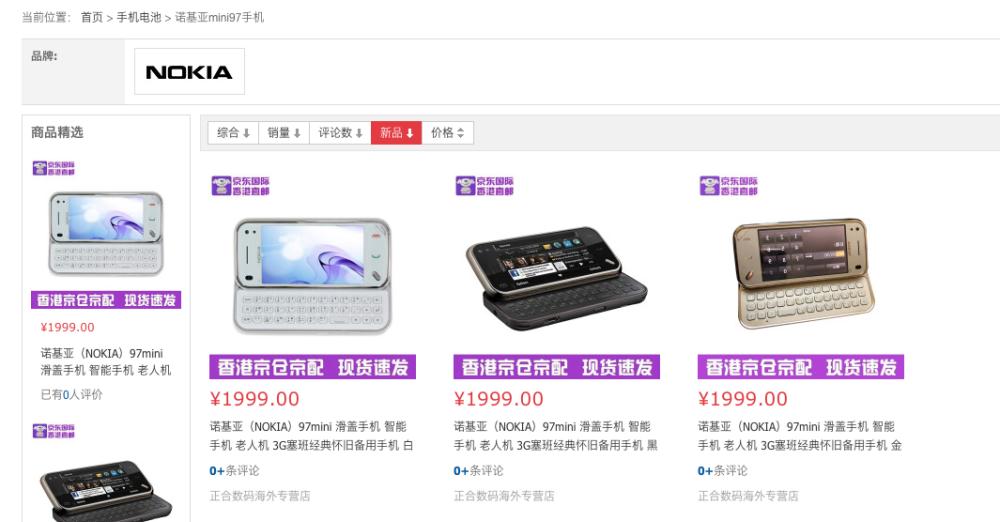Open 手机电池 breadcrumb link
The width and height of the screenshot is (1000, 522).
[x=139, y=17]
